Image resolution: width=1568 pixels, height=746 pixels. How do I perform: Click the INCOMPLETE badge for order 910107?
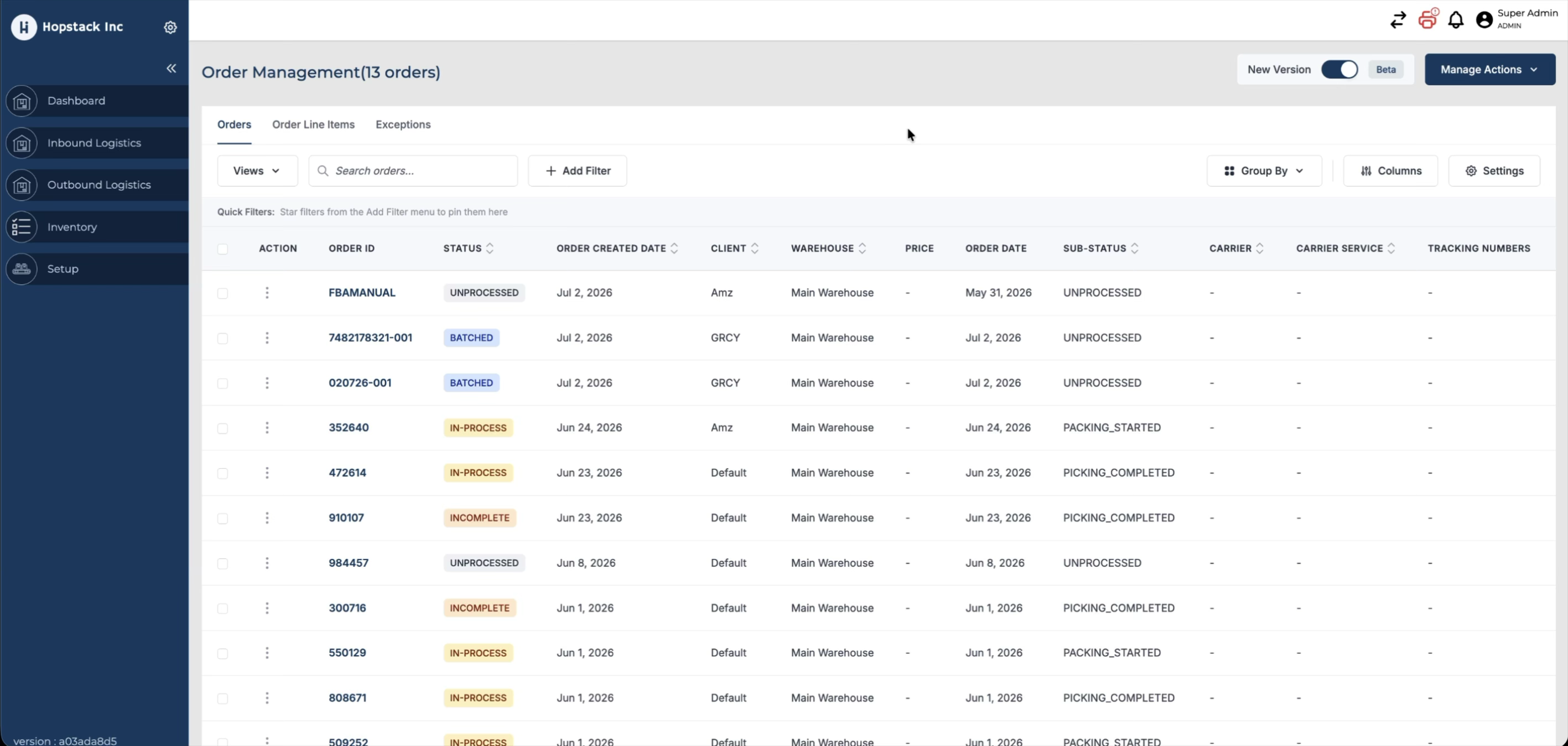tap(480, 518)
